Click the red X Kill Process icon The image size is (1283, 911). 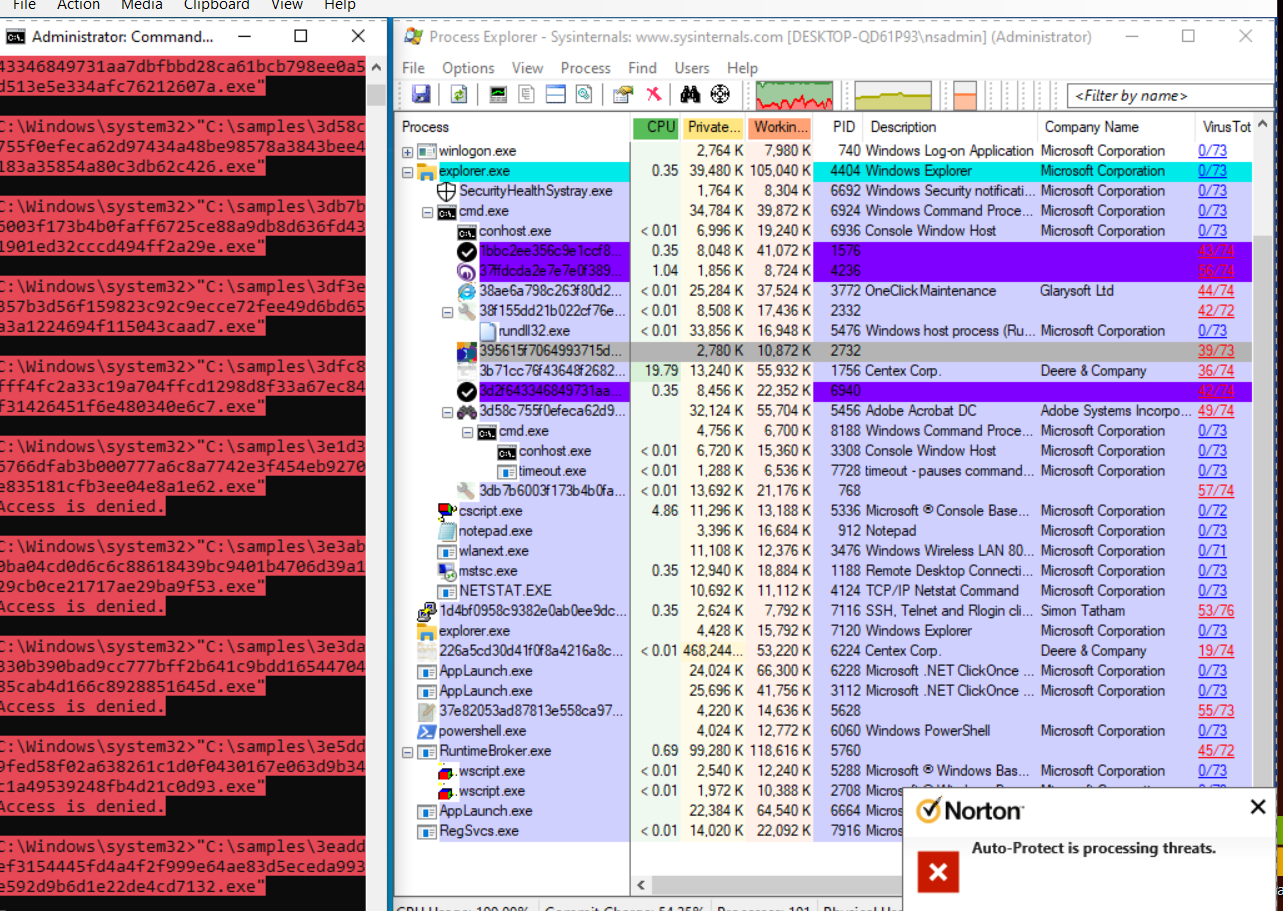point(654,95)
